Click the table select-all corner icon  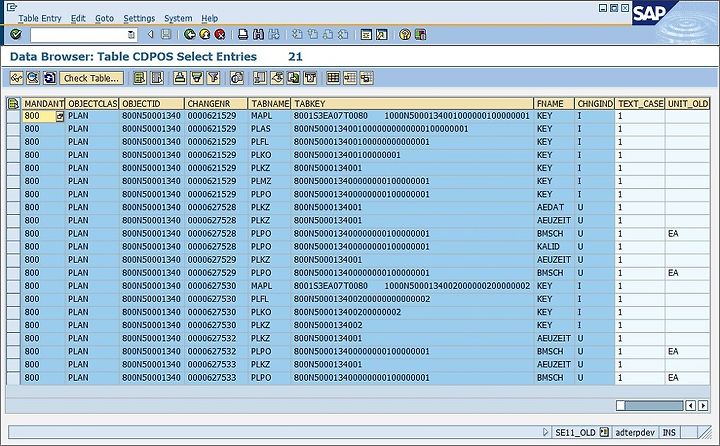pyautogui.click(x=13, y=104)
